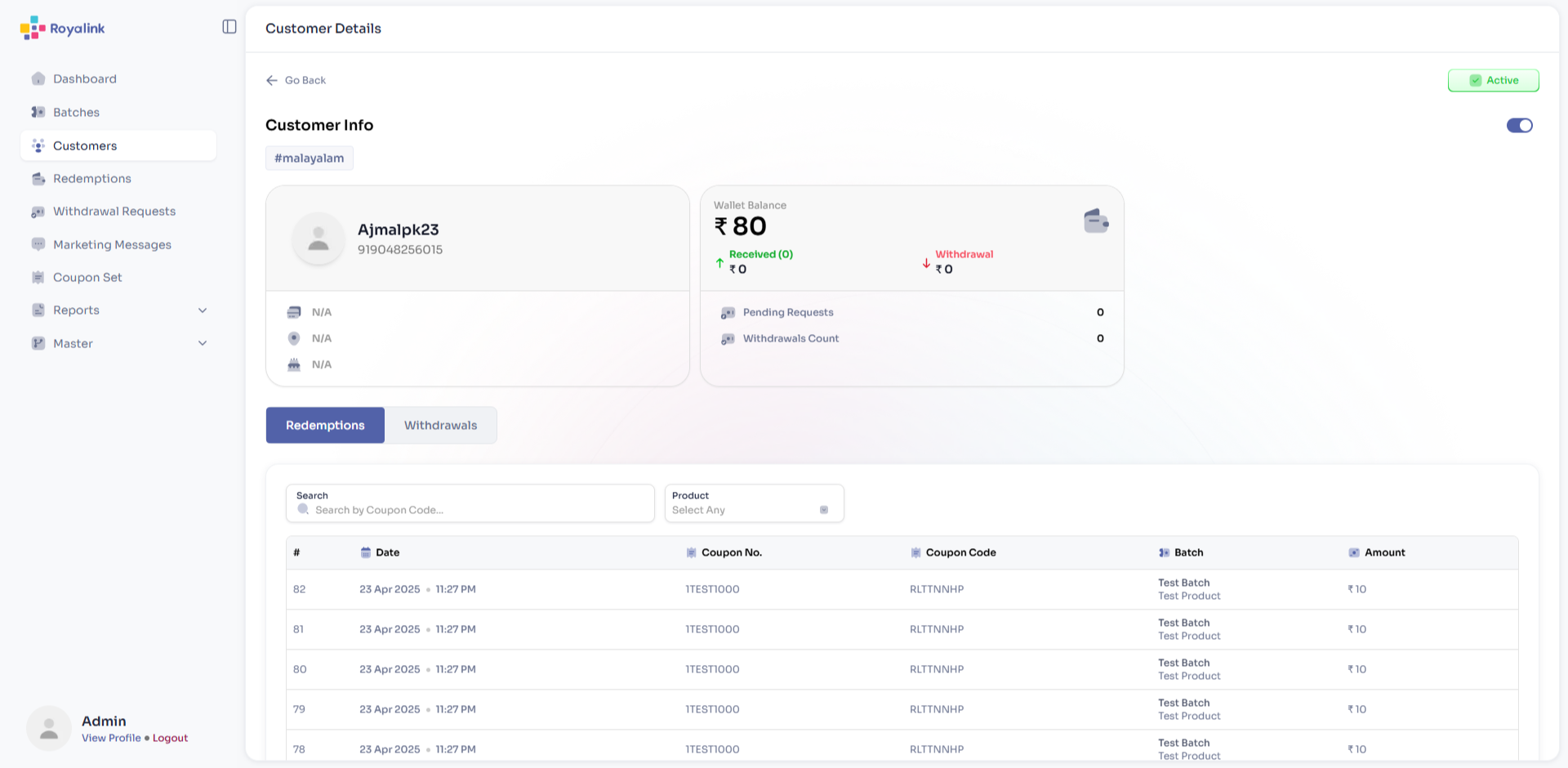Viewport: 1568px width, 768px height.
Task: Select the Redemptions tab
Action: (x=325, y=426)
